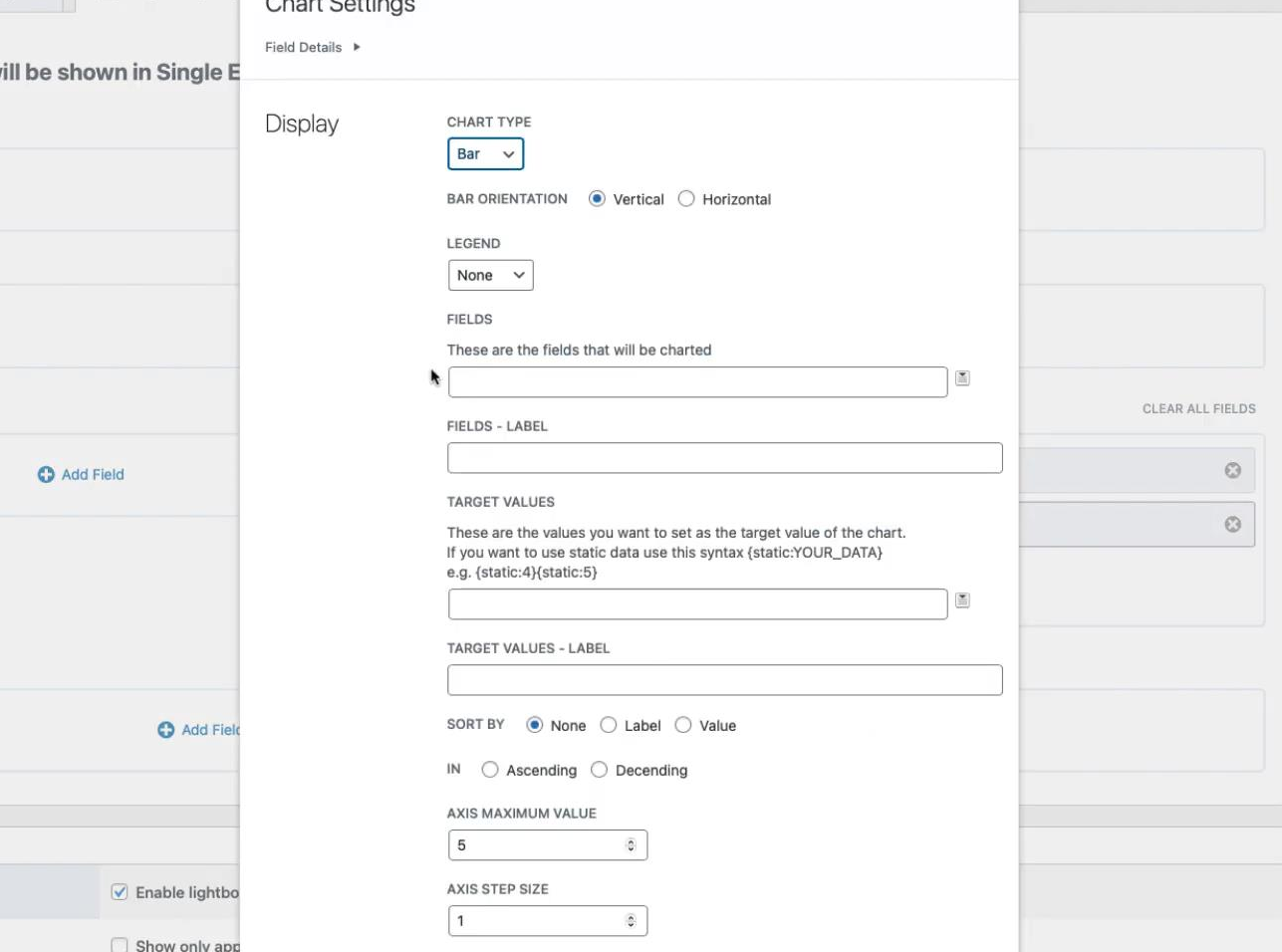Set Sort By to Value
This screenshot has height=952, width=1282.
(x=683, y=725)
